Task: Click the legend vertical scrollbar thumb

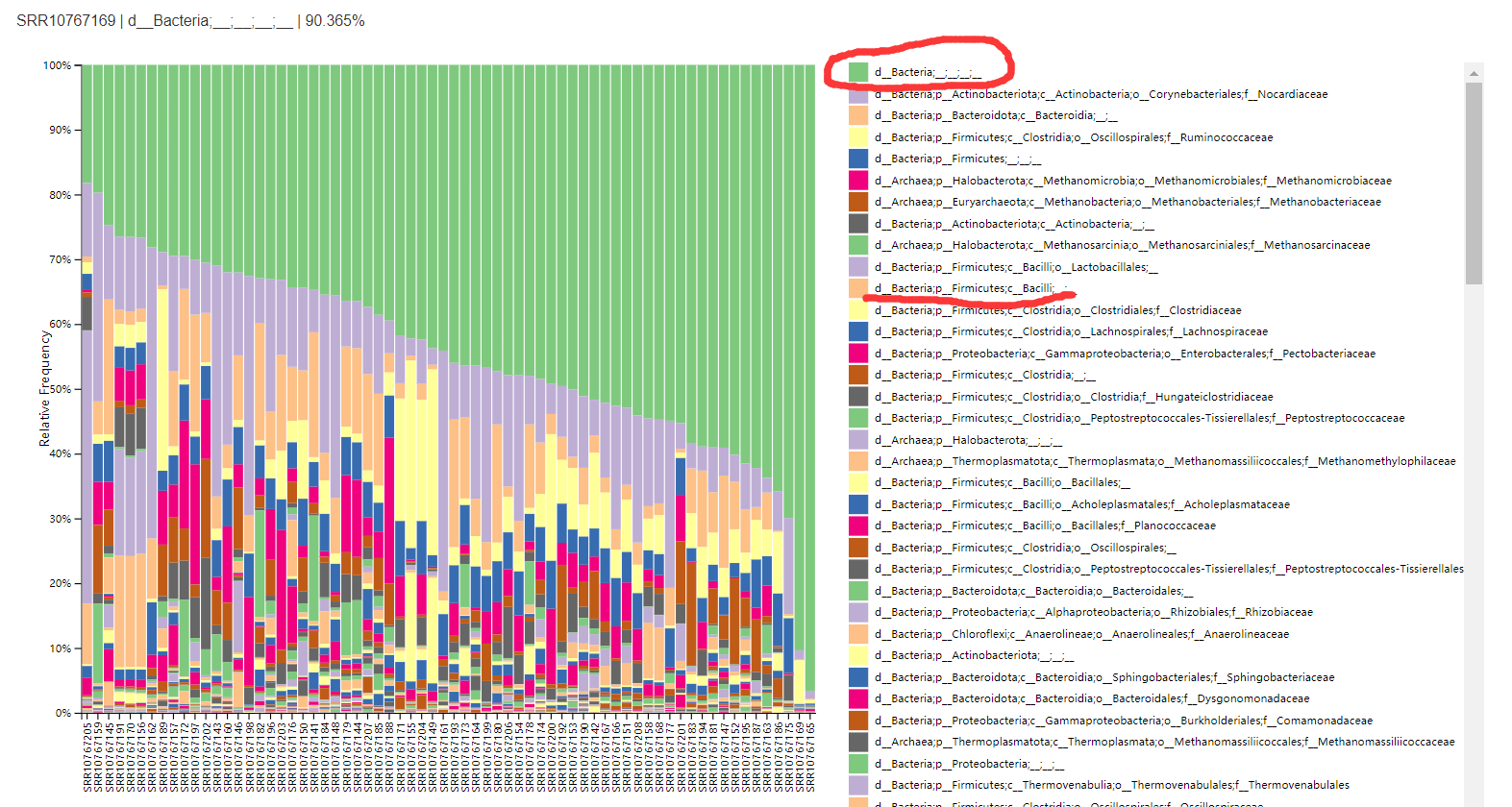Action: (1474, 183)
